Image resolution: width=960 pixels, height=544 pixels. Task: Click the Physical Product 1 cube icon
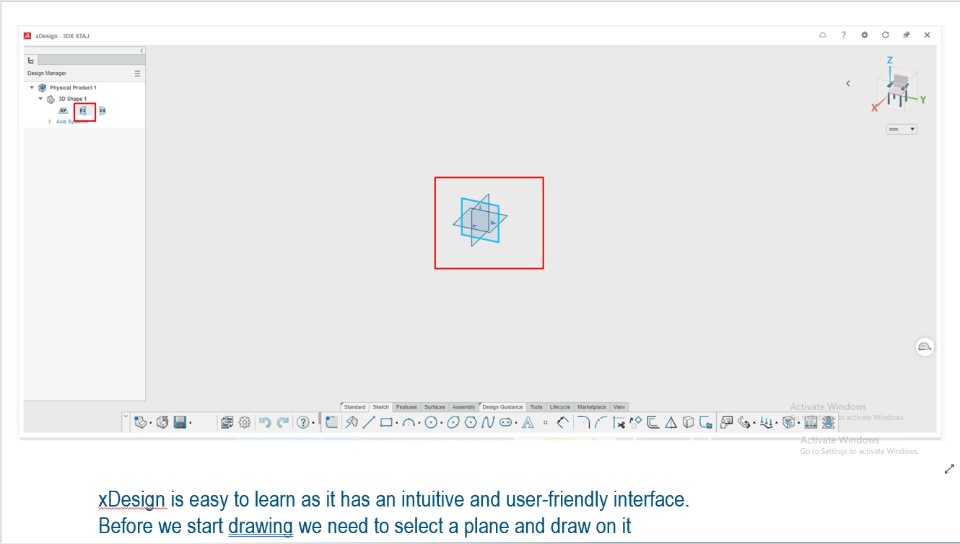42,88
